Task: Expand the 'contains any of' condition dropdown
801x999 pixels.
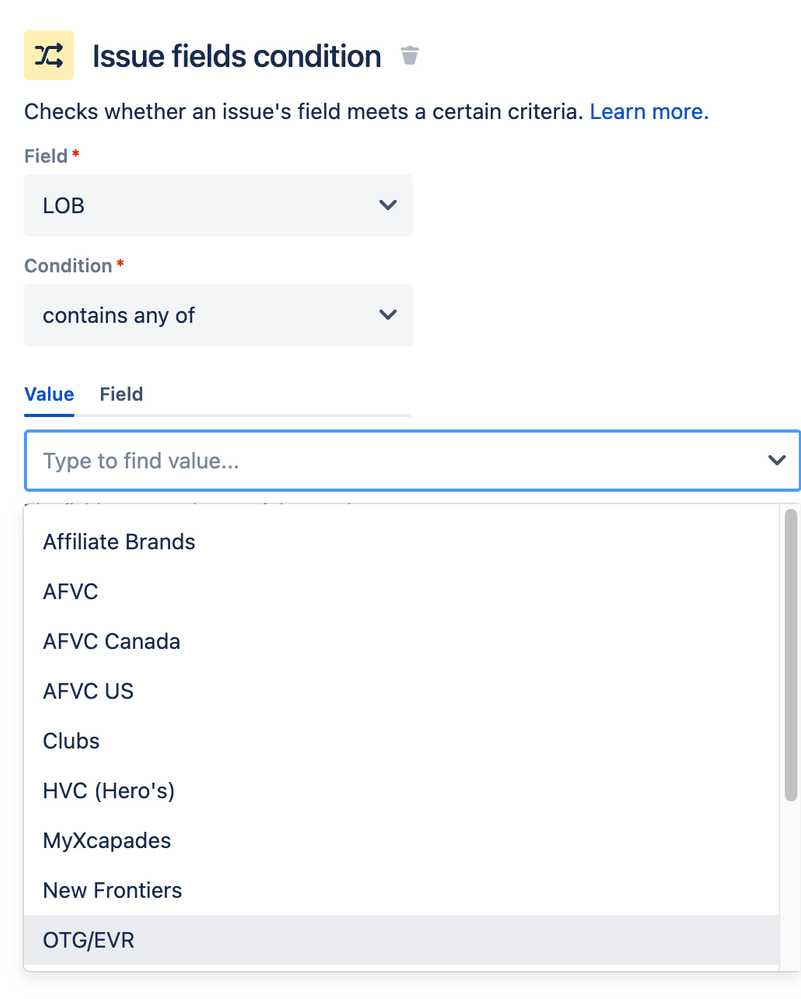Action: pos(218,316)
